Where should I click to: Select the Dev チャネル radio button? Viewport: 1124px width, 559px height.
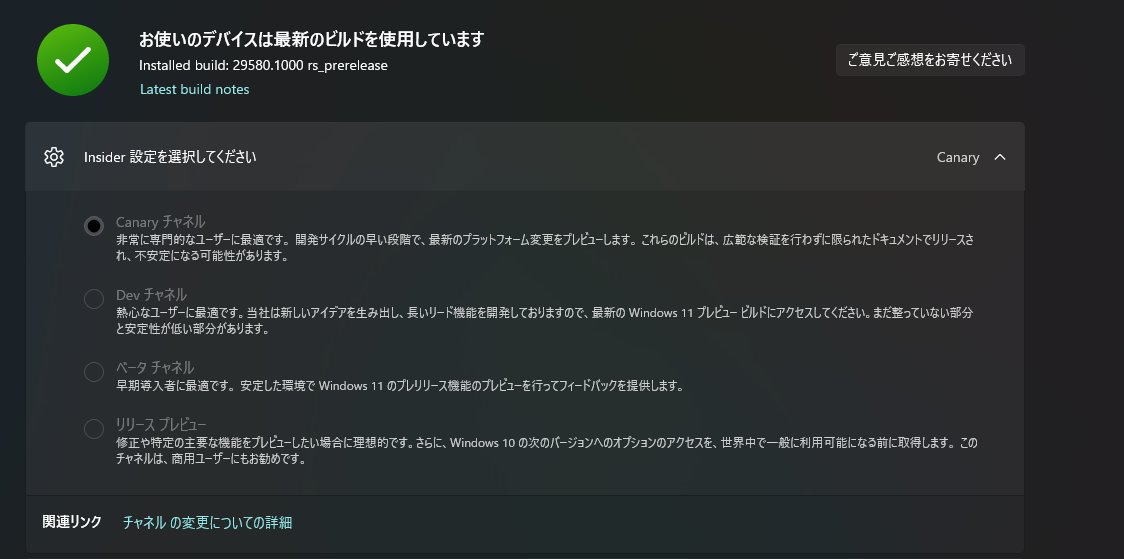[x=94, y=299]
